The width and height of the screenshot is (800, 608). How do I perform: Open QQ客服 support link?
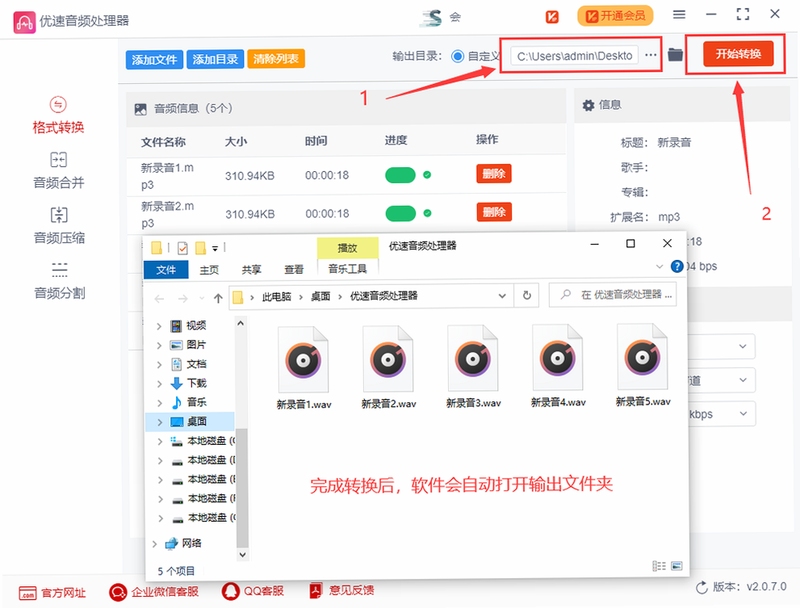(x=253, y=591)
